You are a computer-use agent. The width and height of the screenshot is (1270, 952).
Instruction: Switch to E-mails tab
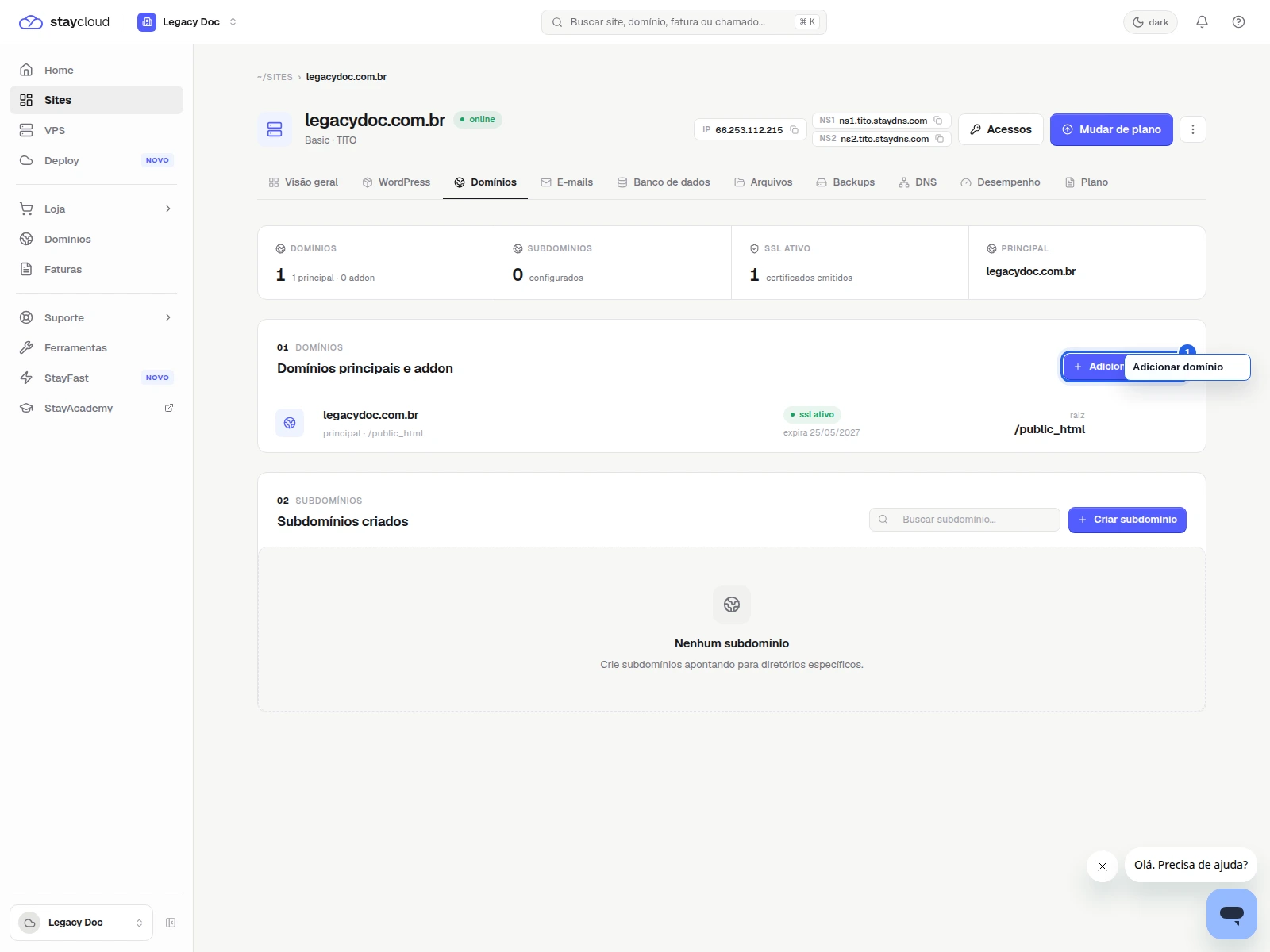click(567, 182)
